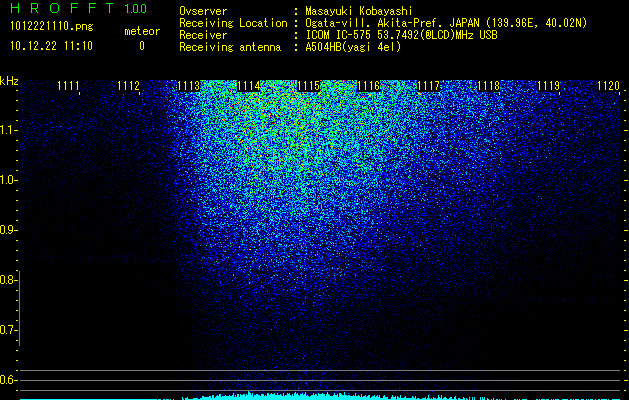
Task: Click the Ovserver label
Action: (203, 11)
